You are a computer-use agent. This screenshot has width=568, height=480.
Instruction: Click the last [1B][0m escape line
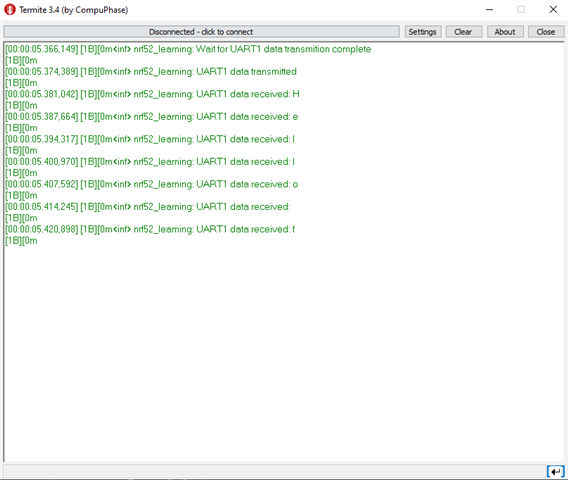pos(21,241)
